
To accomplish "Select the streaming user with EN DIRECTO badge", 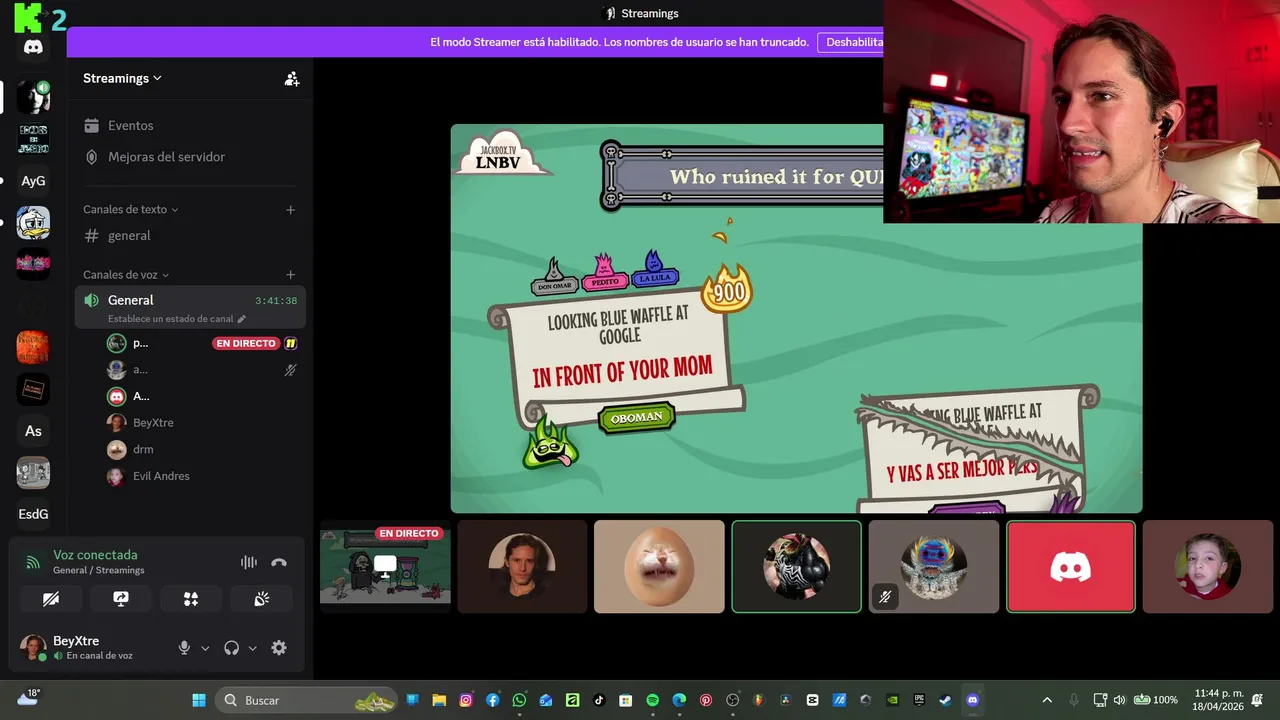I will (202, 343).
